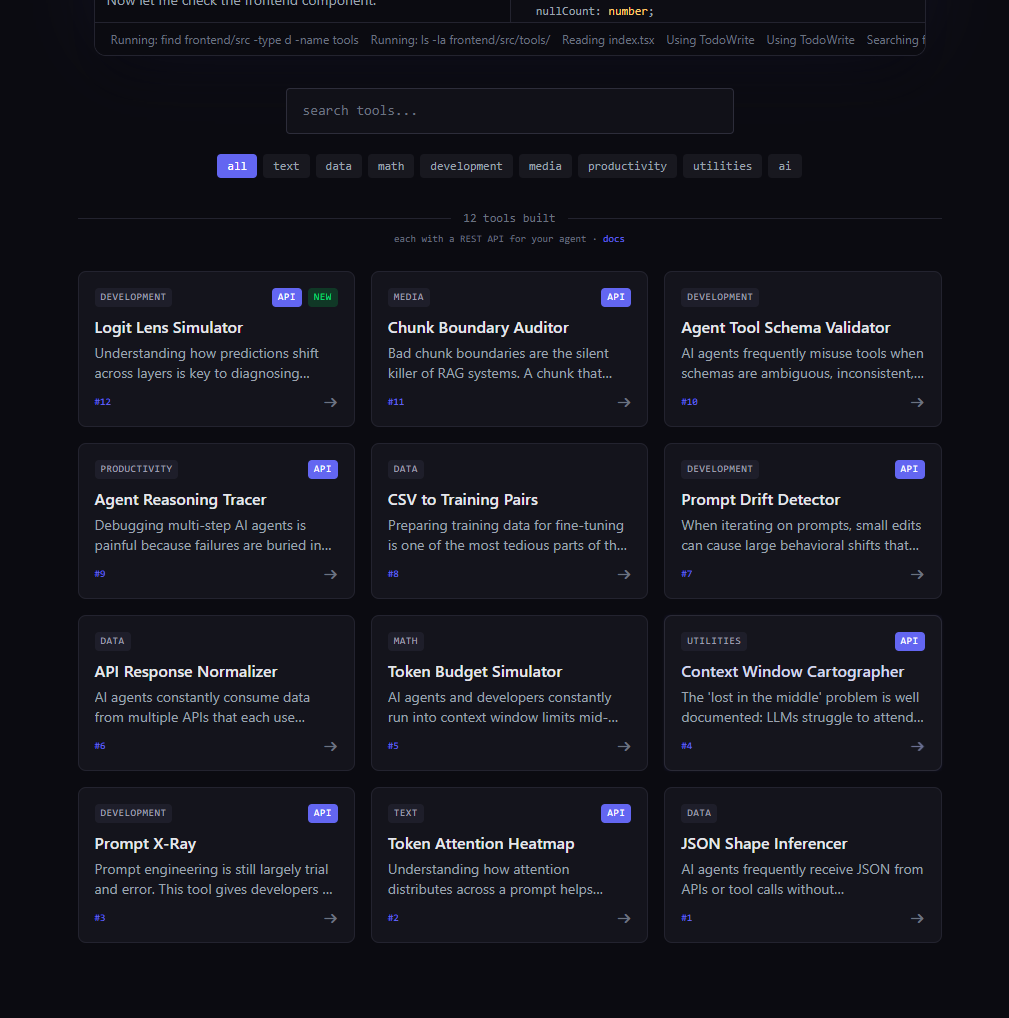The height and width of the screenshot is (1018, 1009).
Task: Filter tools by 'data' category
Action: (x=338, y=166)
